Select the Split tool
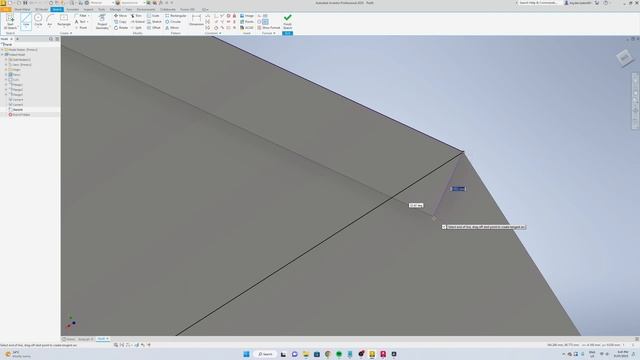Image resolution: width=640 pixels, height=360 pixels. (136, 28)
